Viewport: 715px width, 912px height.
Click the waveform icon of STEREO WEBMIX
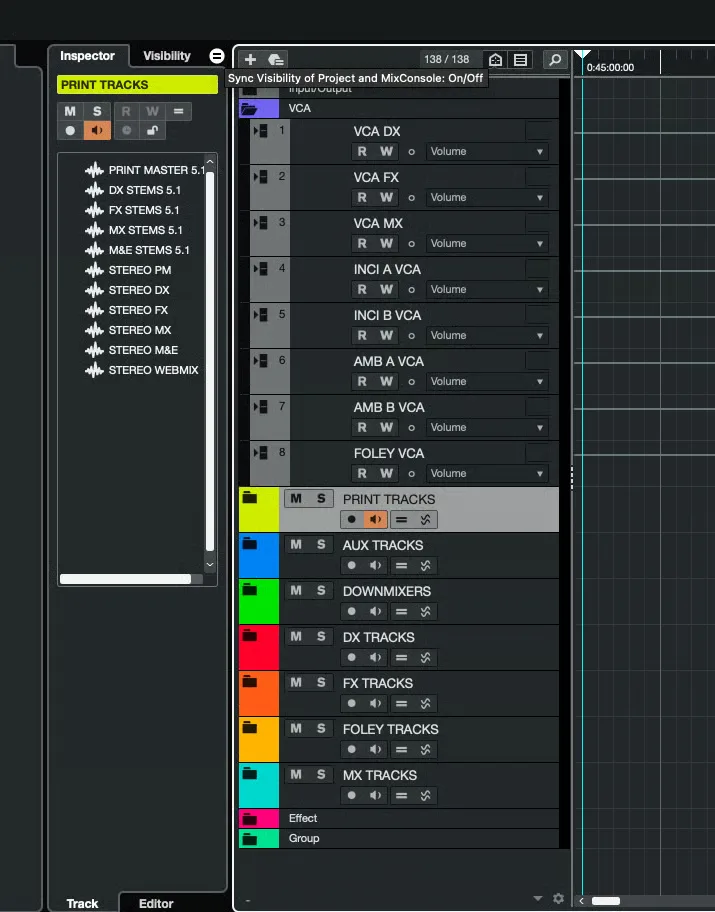pos(94,370)
